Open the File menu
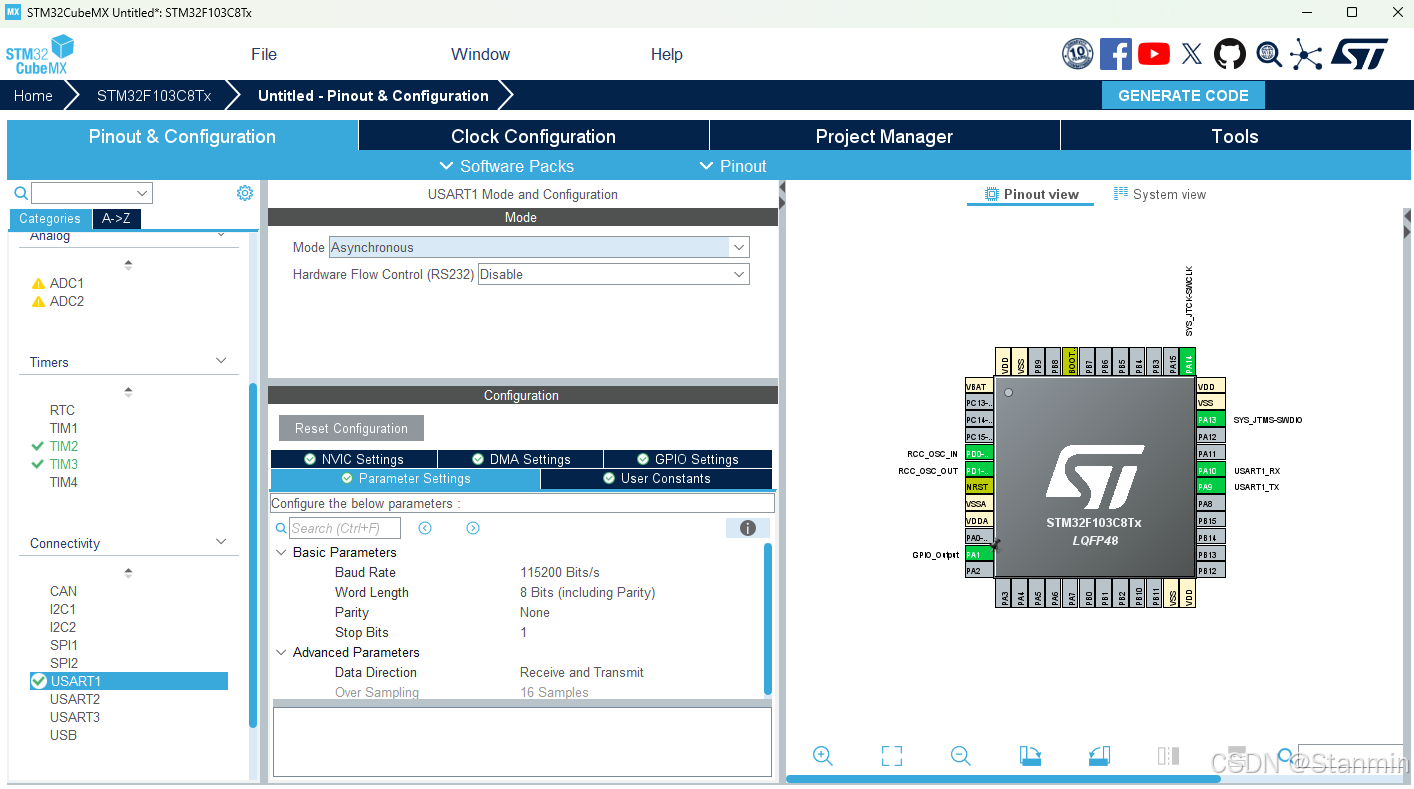Viewport: 1414px width, 789px height. 264,54
